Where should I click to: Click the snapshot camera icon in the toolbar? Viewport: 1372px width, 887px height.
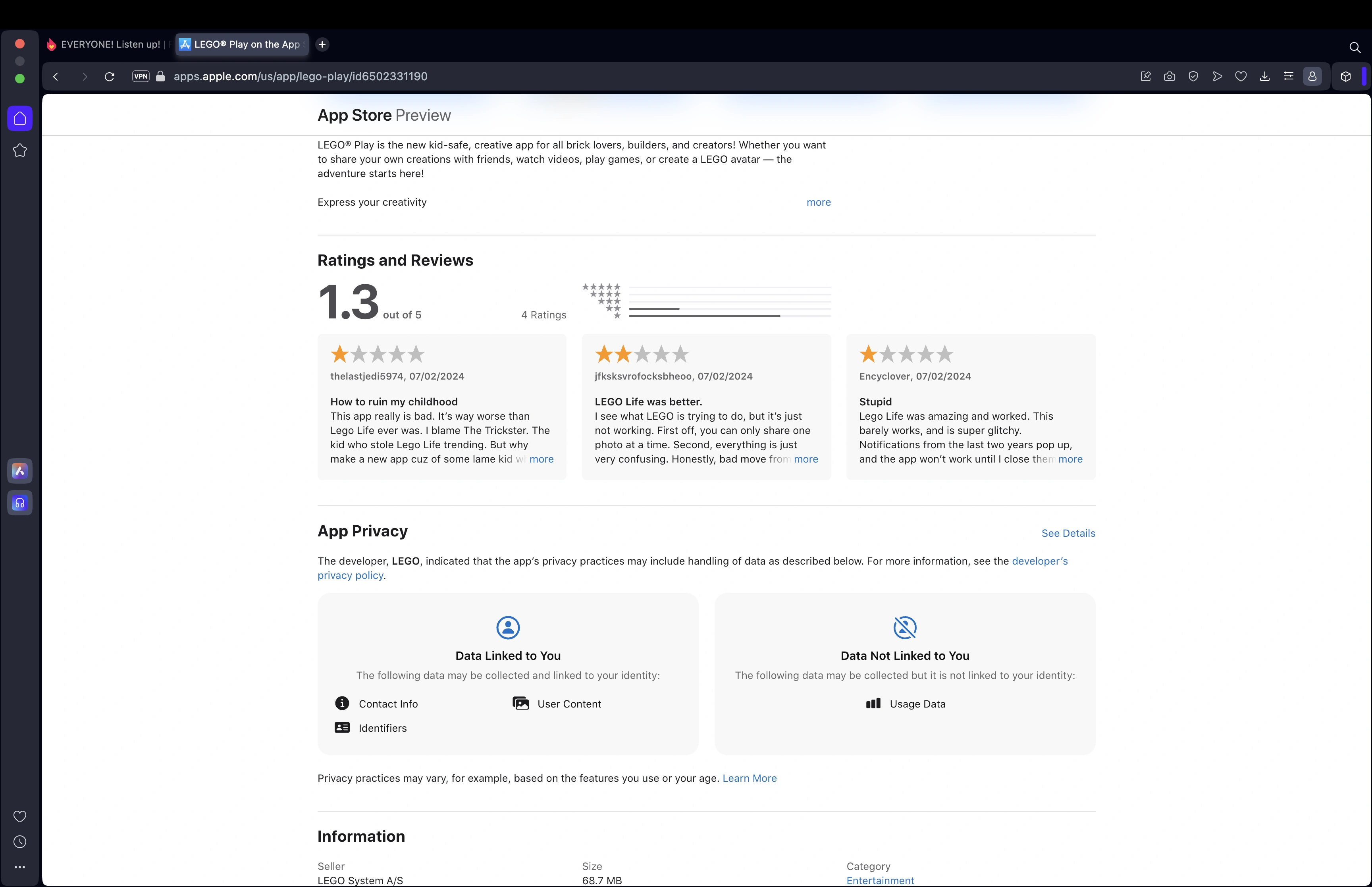[x=1169, y=77]
